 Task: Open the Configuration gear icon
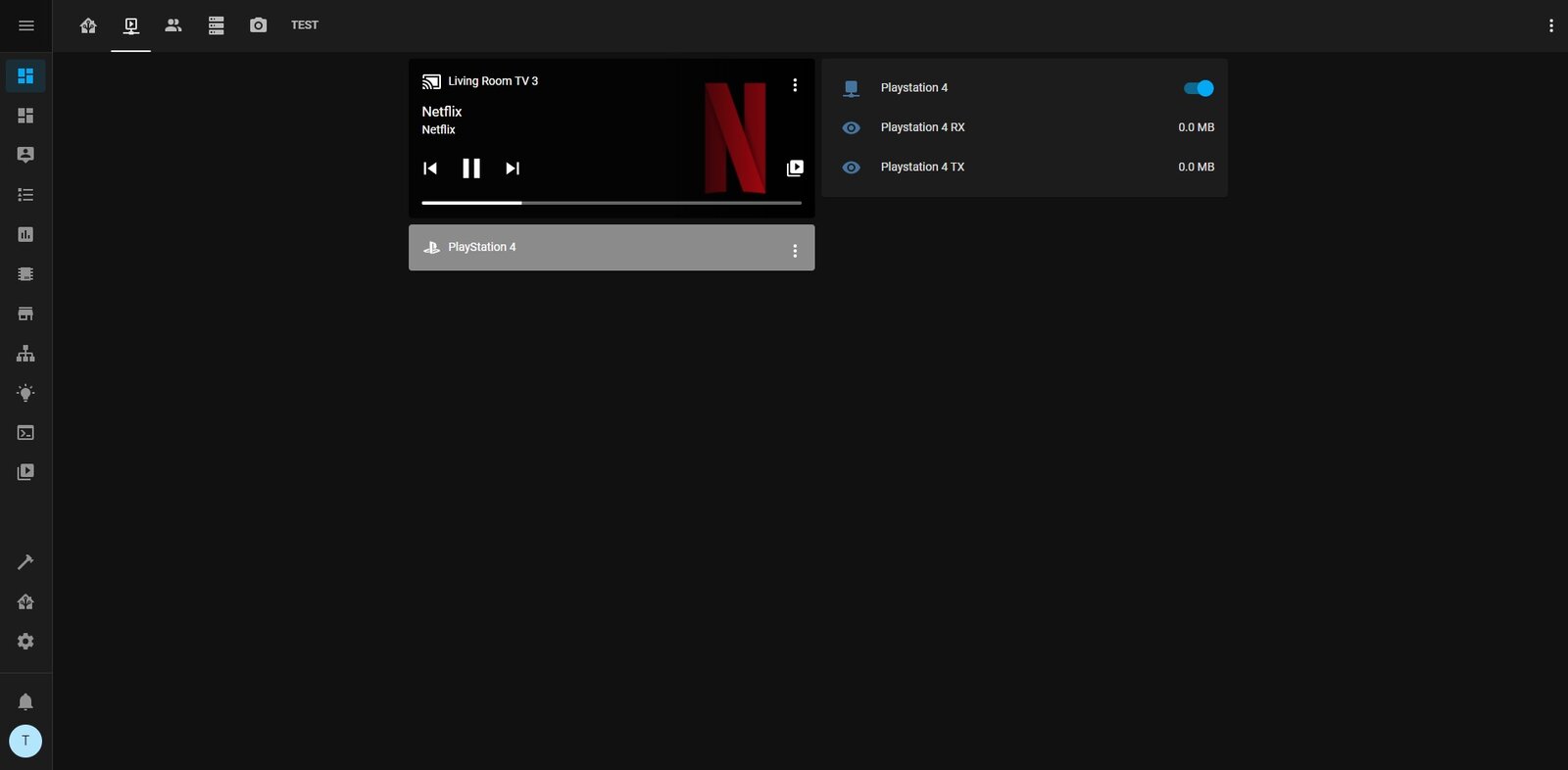pos(25,641)
